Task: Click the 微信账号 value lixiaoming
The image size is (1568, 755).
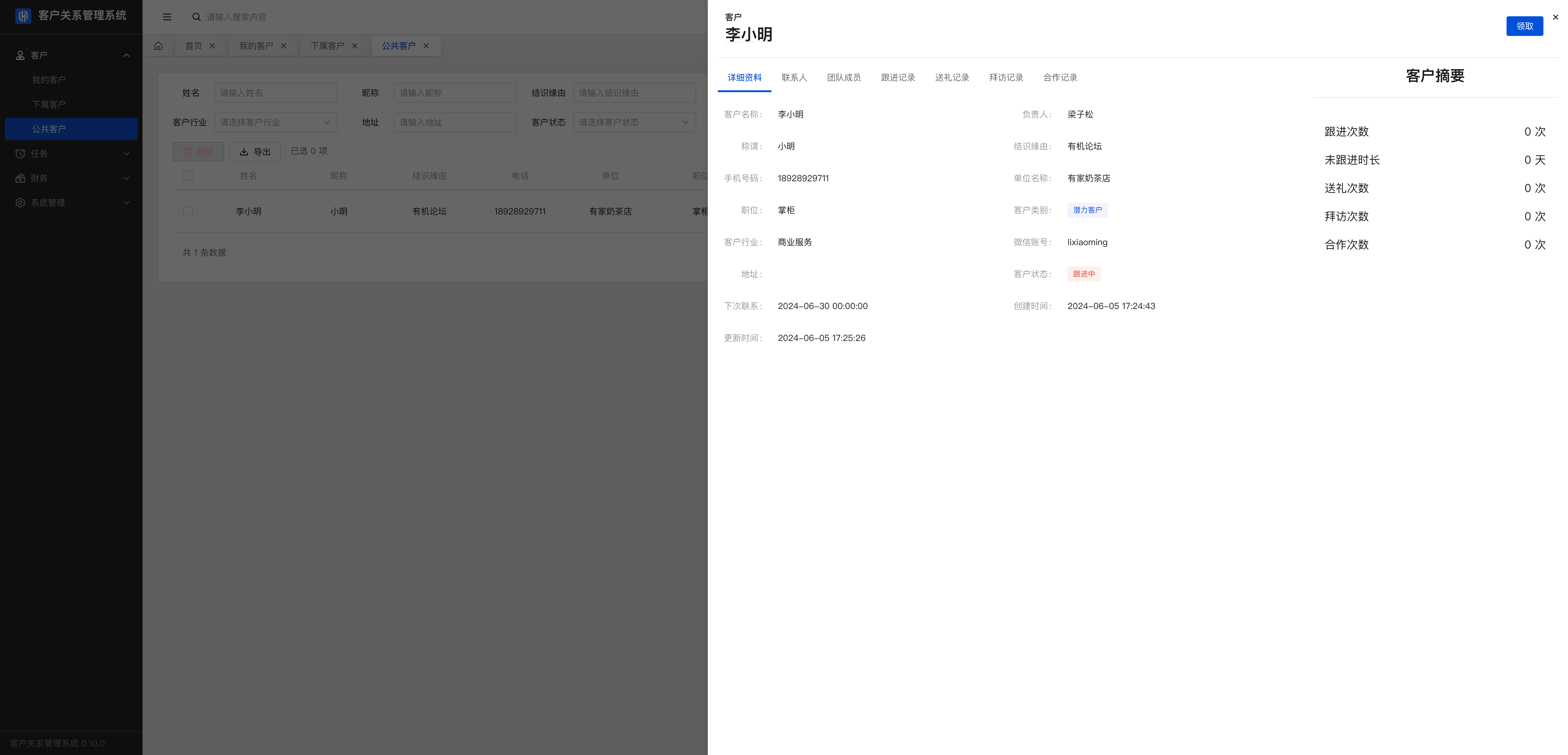Action: click(x=1087, y=242)
